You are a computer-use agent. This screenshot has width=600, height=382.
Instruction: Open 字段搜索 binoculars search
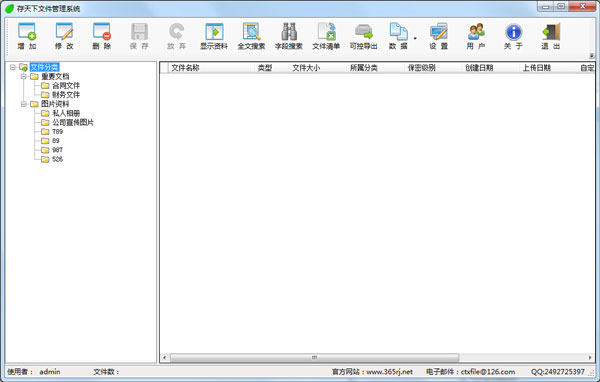tap(289, 32)
